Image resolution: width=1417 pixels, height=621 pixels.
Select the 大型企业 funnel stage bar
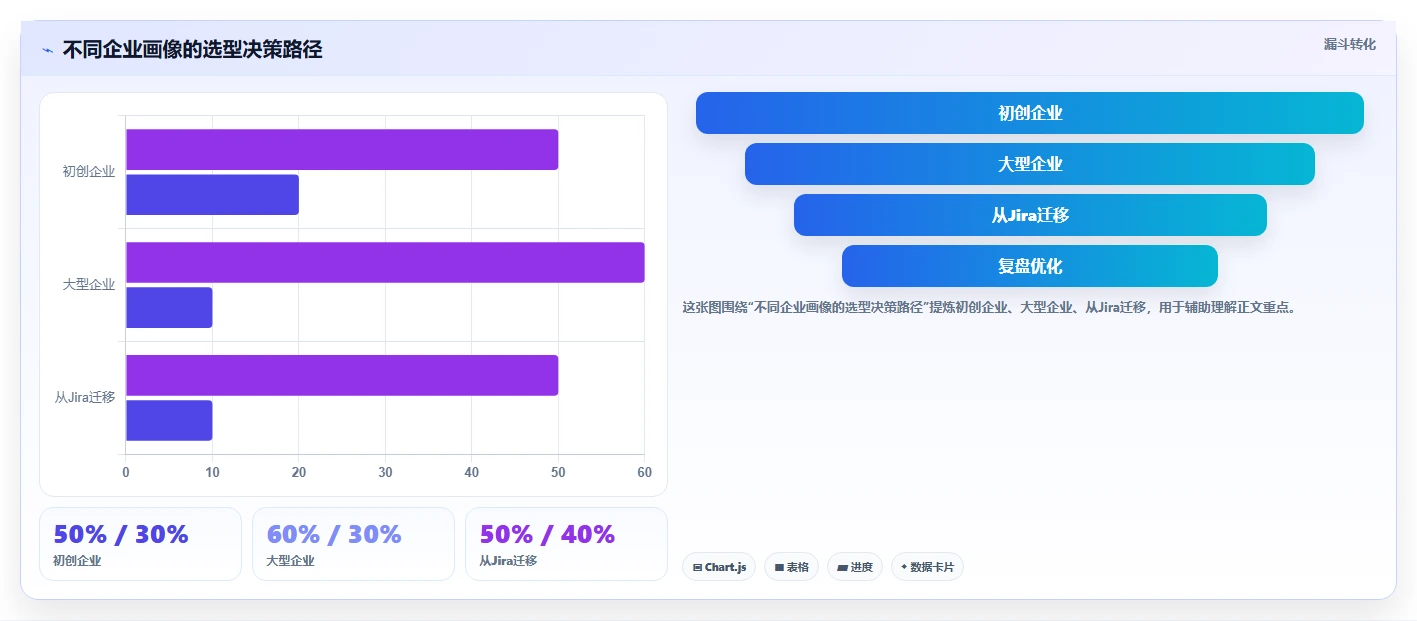click(x=1029, y=164)
